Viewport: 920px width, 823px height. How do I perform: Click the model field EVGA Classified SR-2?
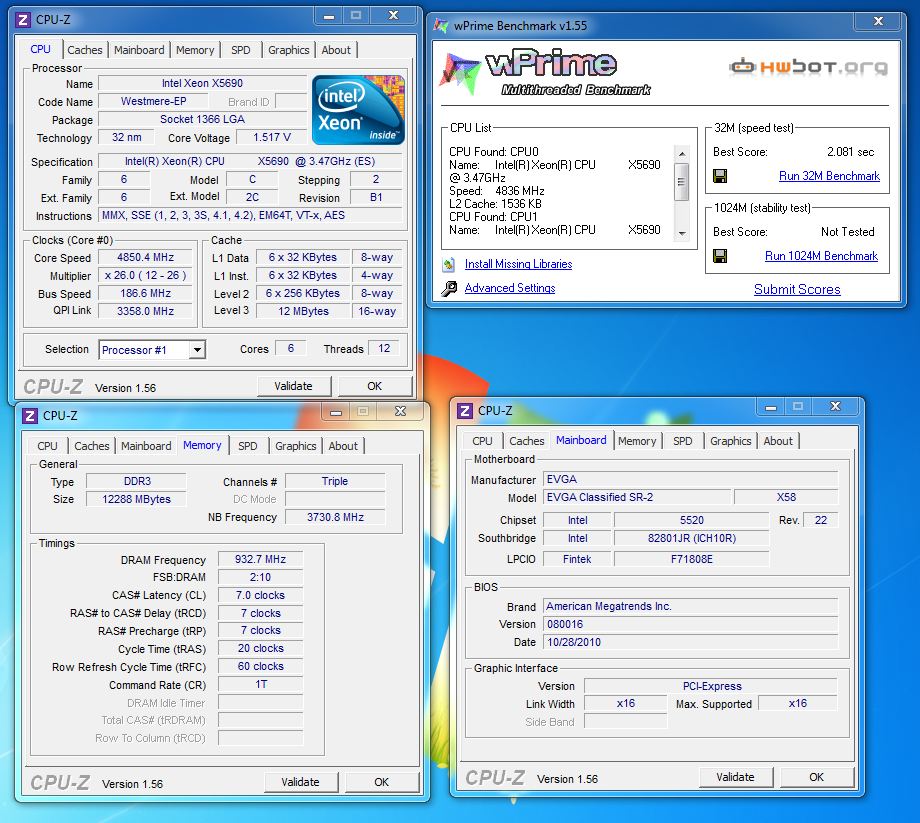coord(637,497)
